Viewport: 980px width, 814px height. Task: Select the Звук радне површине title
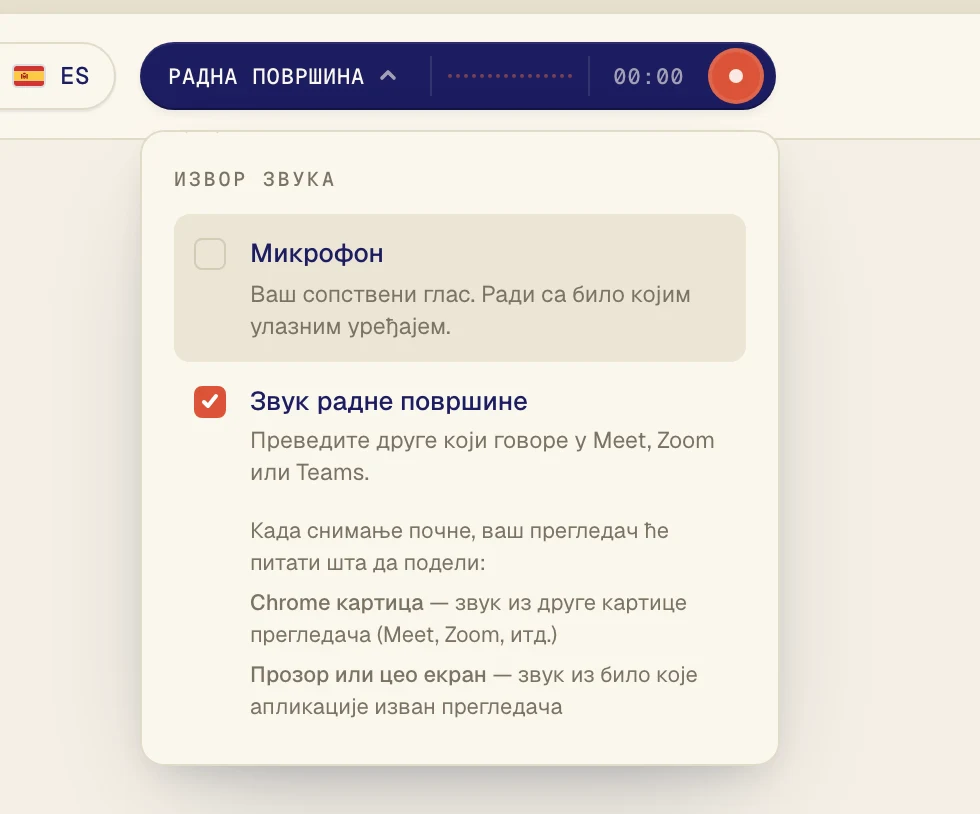389,401
